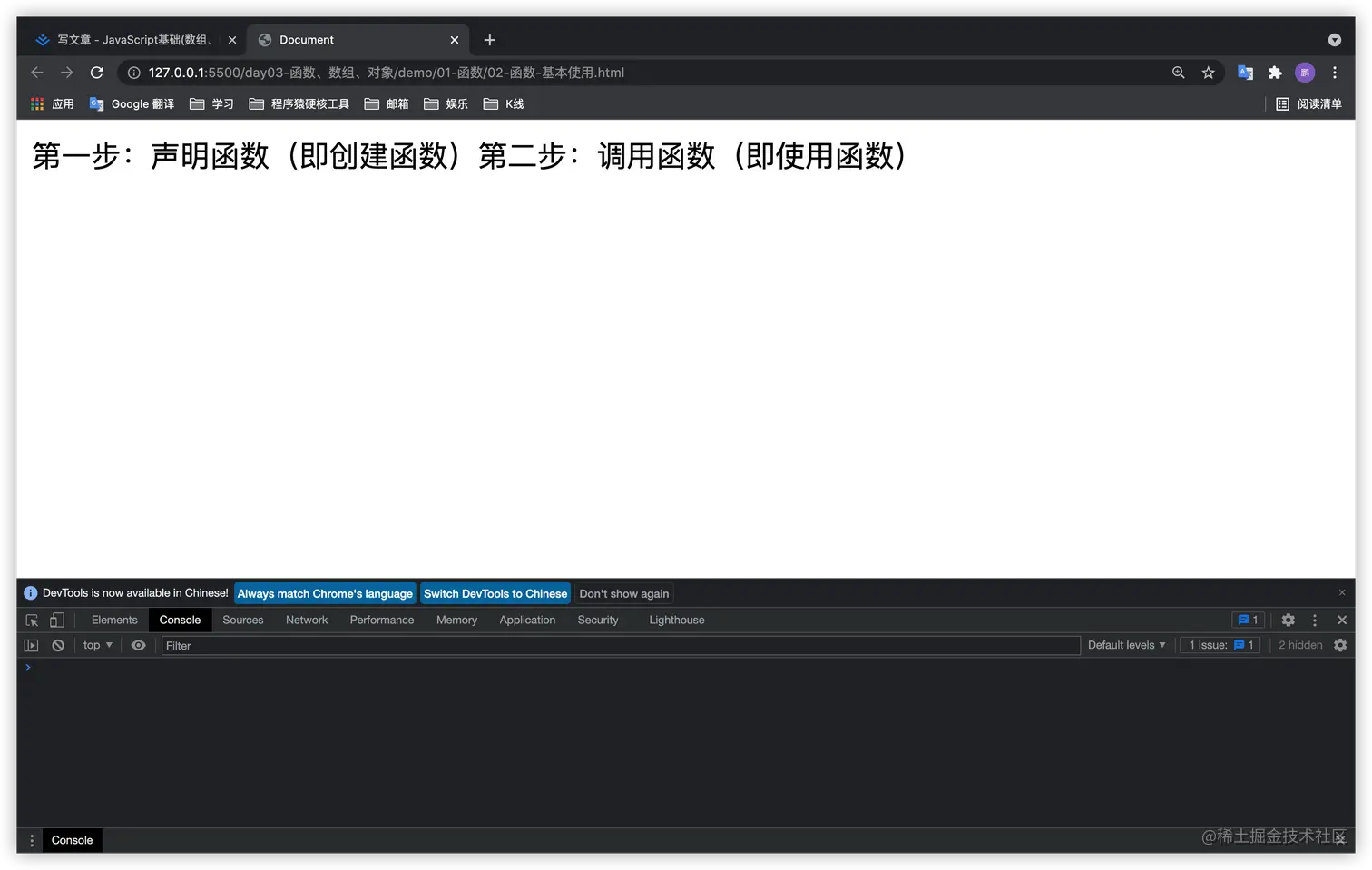
Task: Dismiss the DevTools language infobar
Action: coord(1342,592)
